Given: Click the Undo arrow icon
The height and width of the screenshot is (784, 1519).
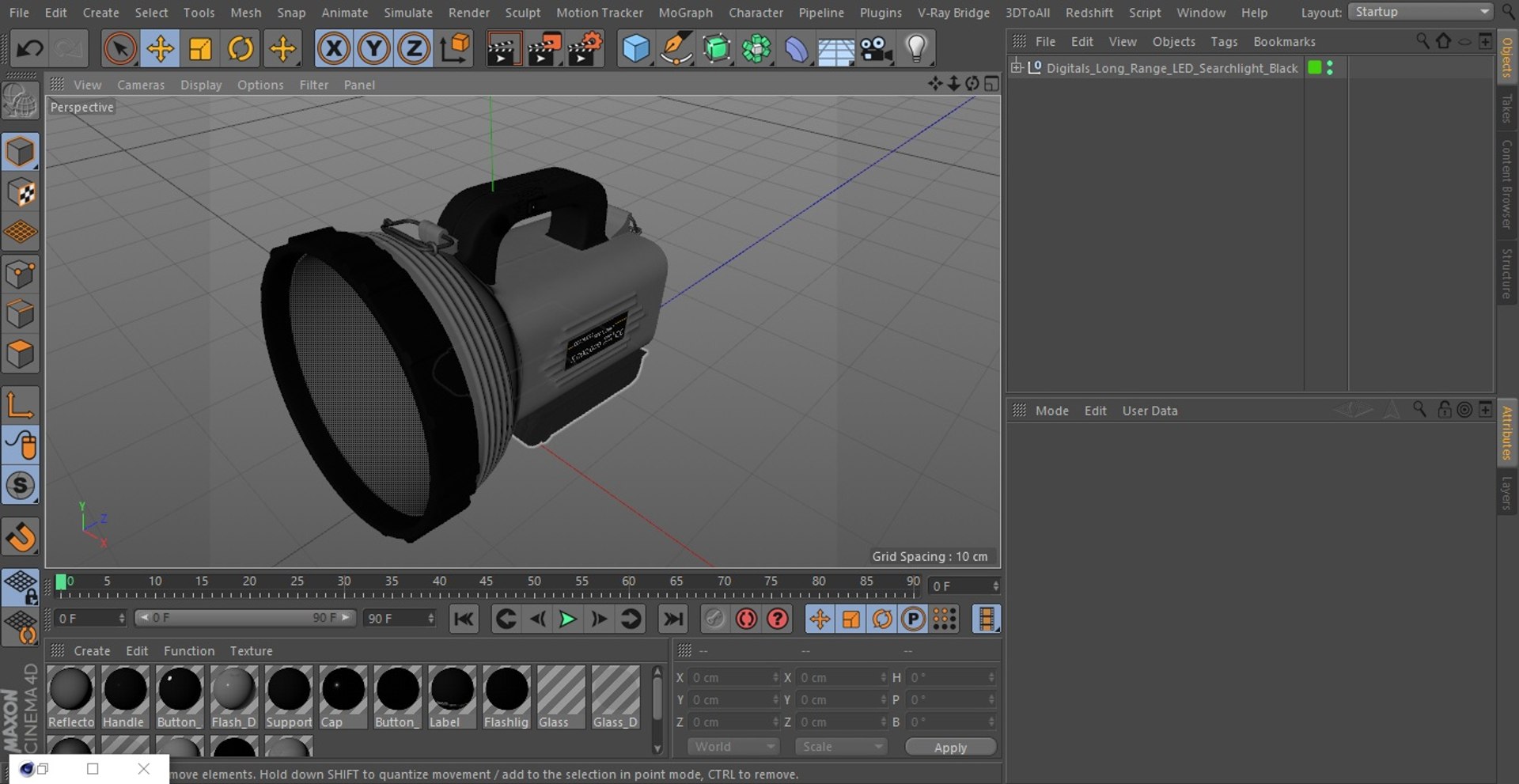Looking at the screenshot, I should [x=30, y=49].
